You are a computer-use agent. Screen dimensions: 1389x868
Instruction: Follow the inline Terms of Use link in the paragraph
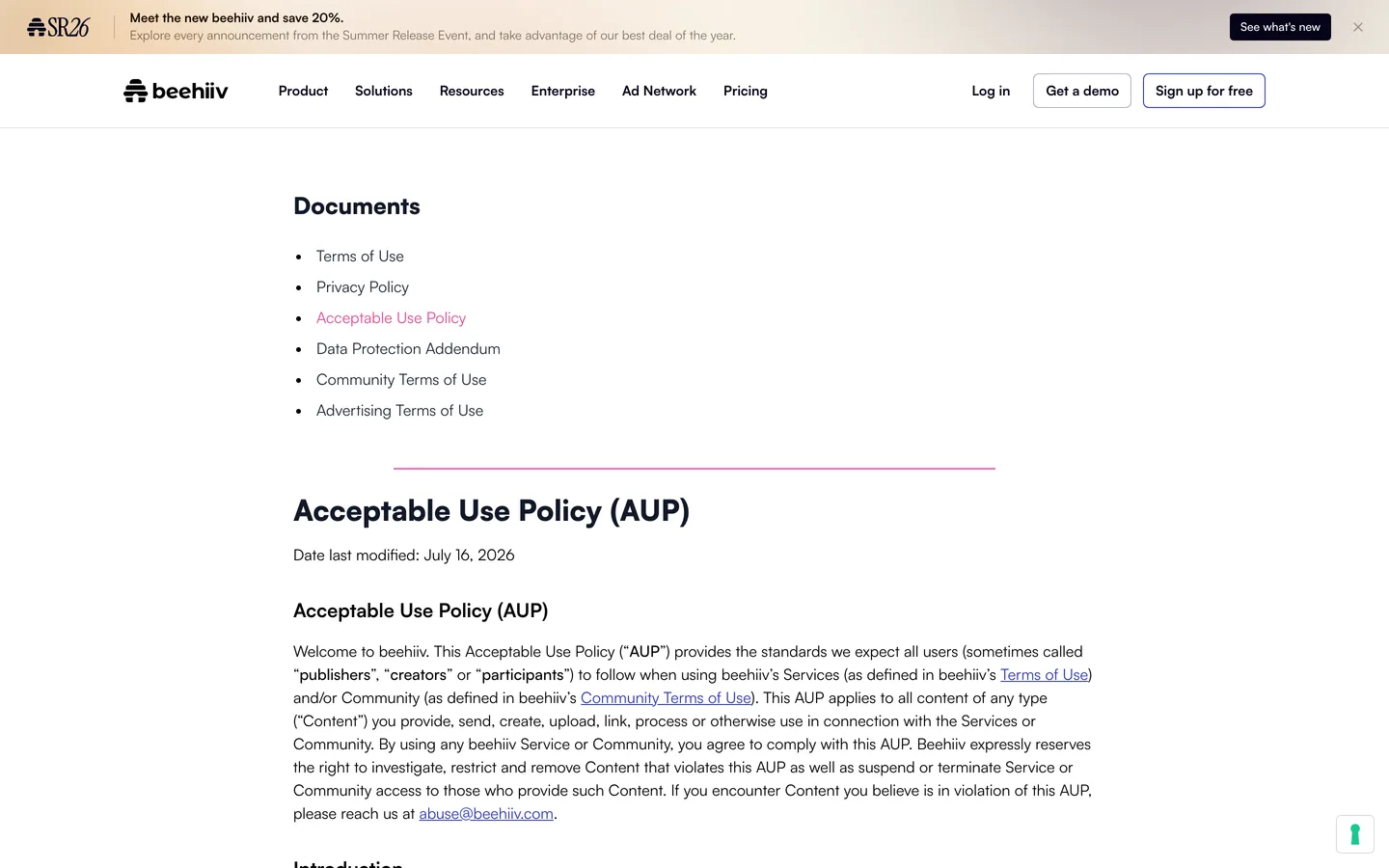(1044, 675)
